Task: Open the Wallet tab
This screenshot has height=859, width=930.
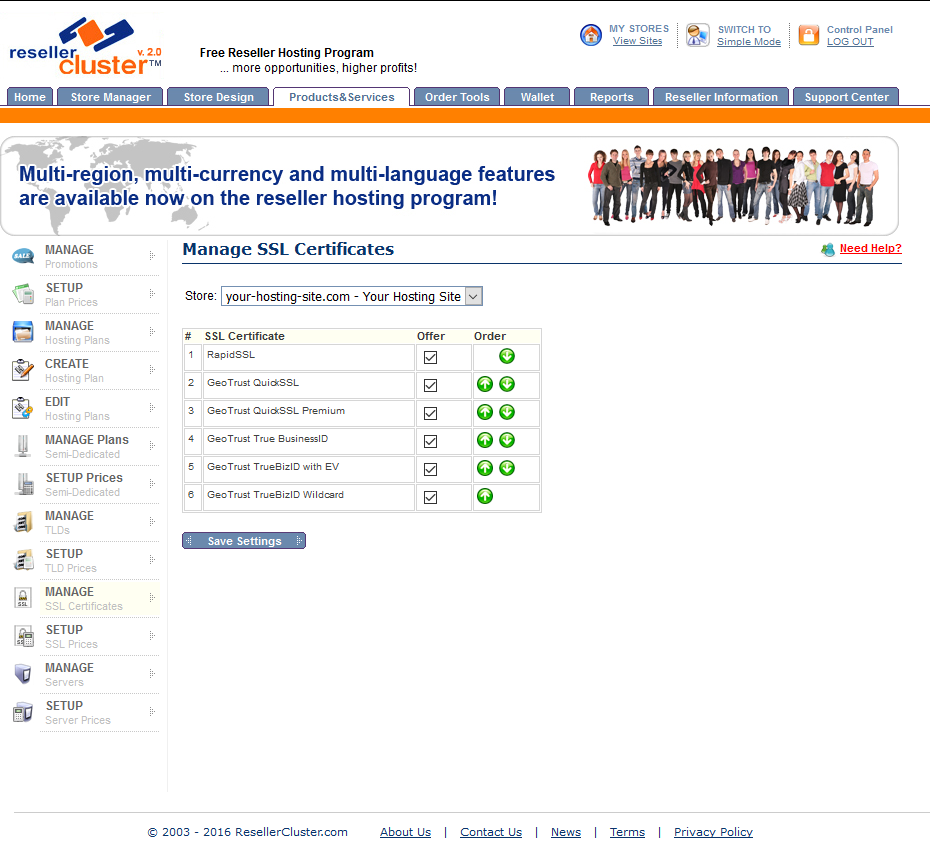Action: [537, 97]
